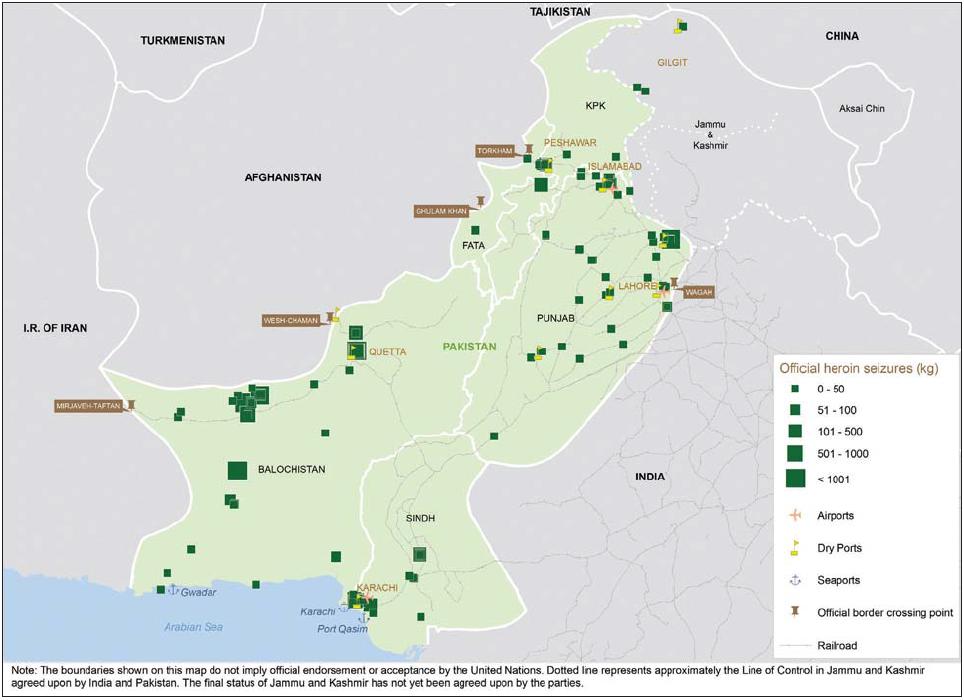The image size is (964, 700).
Task: Click the Wesh-Chaman brown label
Action: pos(290,321)
